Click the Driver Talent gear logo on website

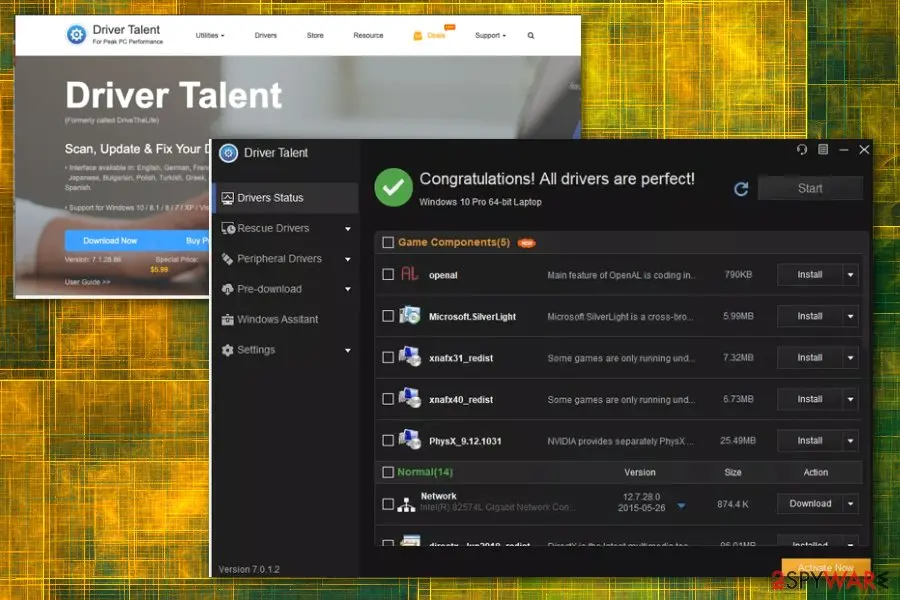click(x=76, y=34)
